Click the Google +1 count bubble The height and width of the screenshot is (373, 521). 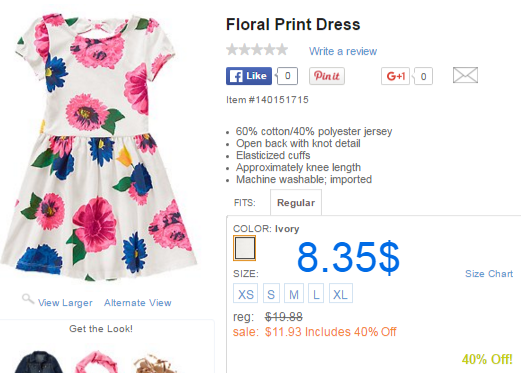click(422, 76)
